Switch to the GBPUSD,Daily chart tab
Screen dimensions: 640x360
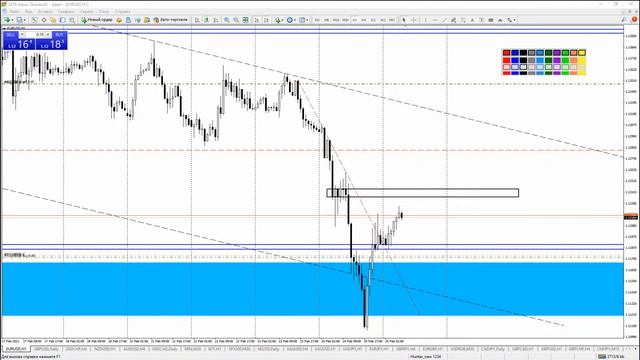[x=46, y=349]
